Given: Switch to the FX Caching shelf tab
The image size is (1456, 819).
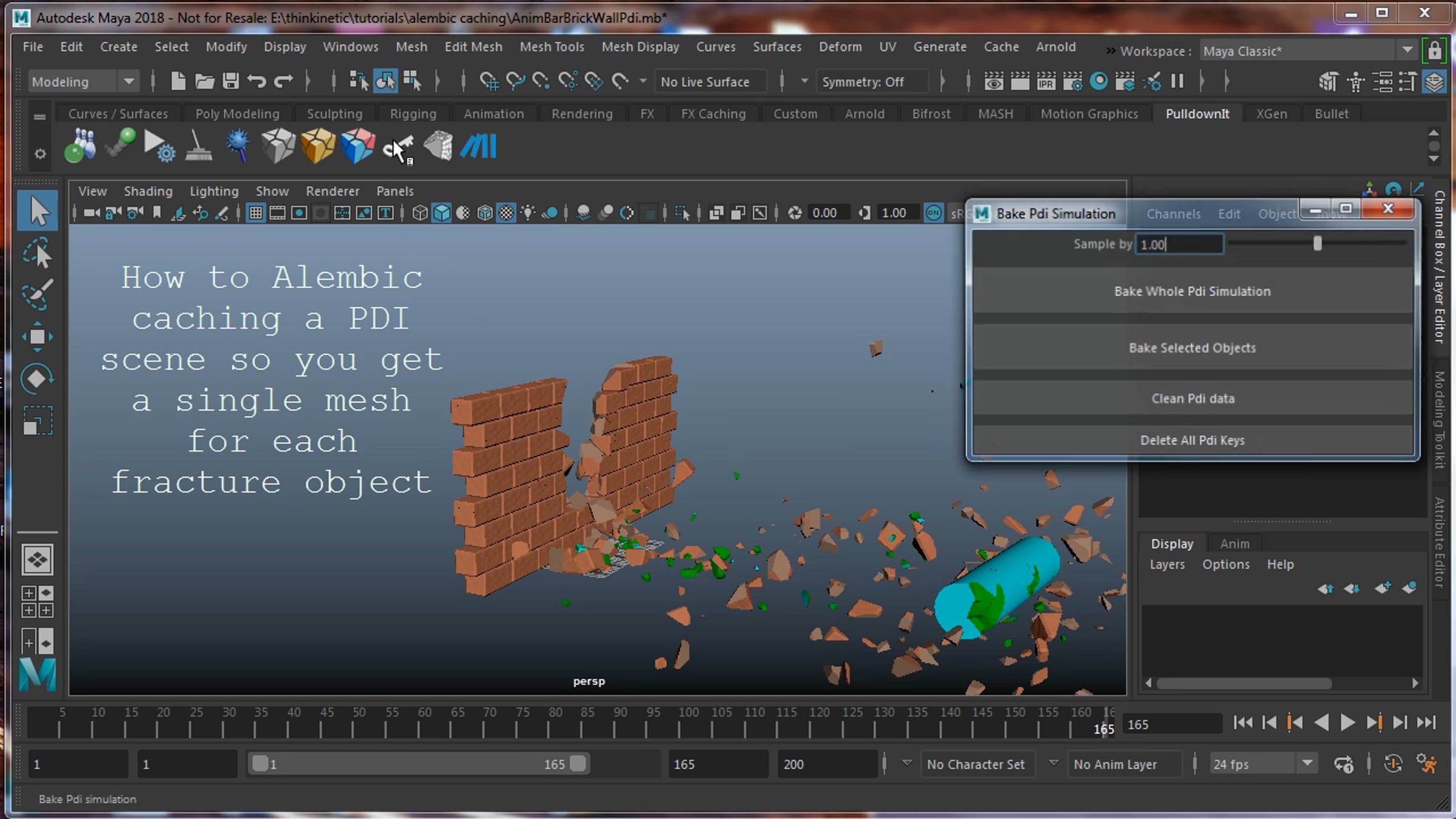Looking at the screenshot, I should point(713,113).
